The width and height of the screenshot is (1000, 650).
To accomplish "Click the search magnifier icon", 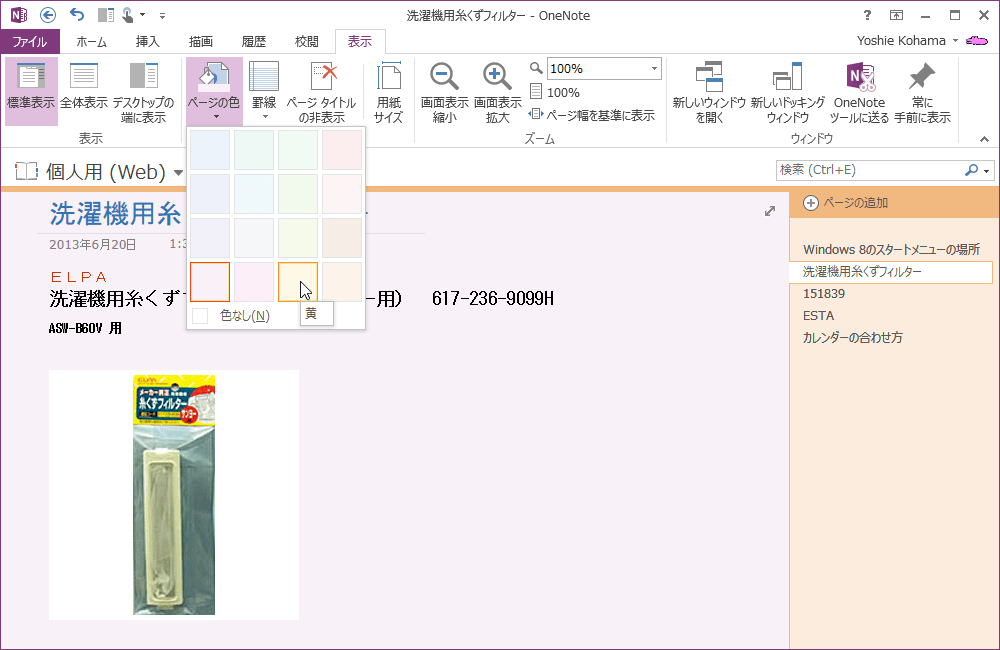I will pos(971,170).
